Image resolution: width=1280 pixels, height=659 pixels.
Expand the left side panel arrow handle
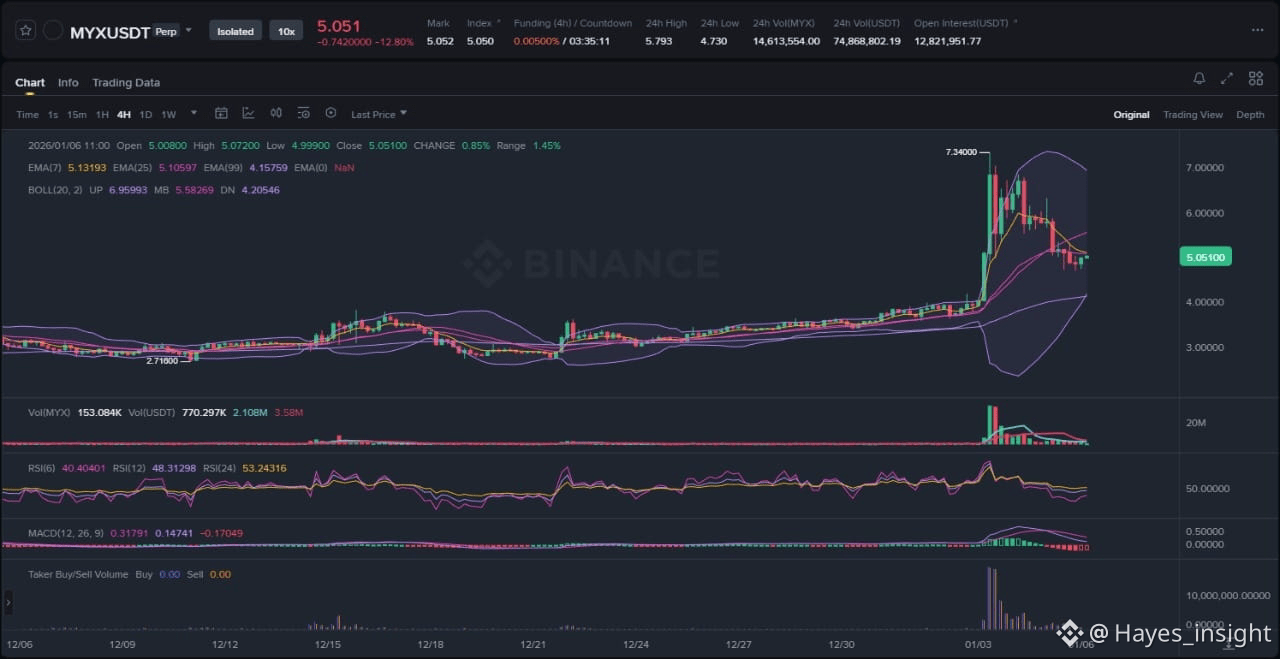8,602
